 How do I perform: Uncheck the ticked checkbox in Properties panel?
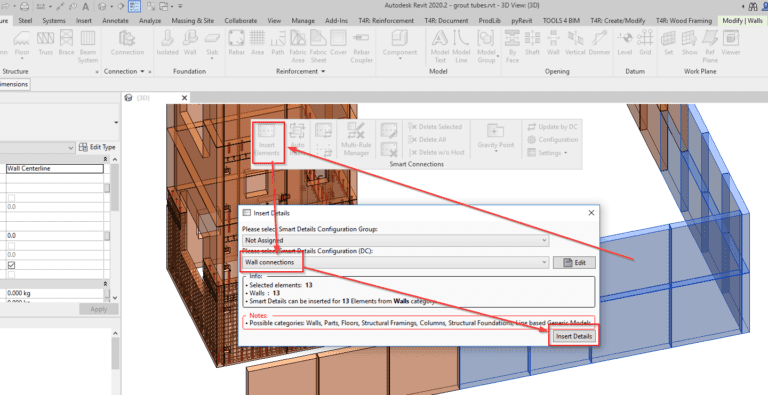click(x=12, y=265)
